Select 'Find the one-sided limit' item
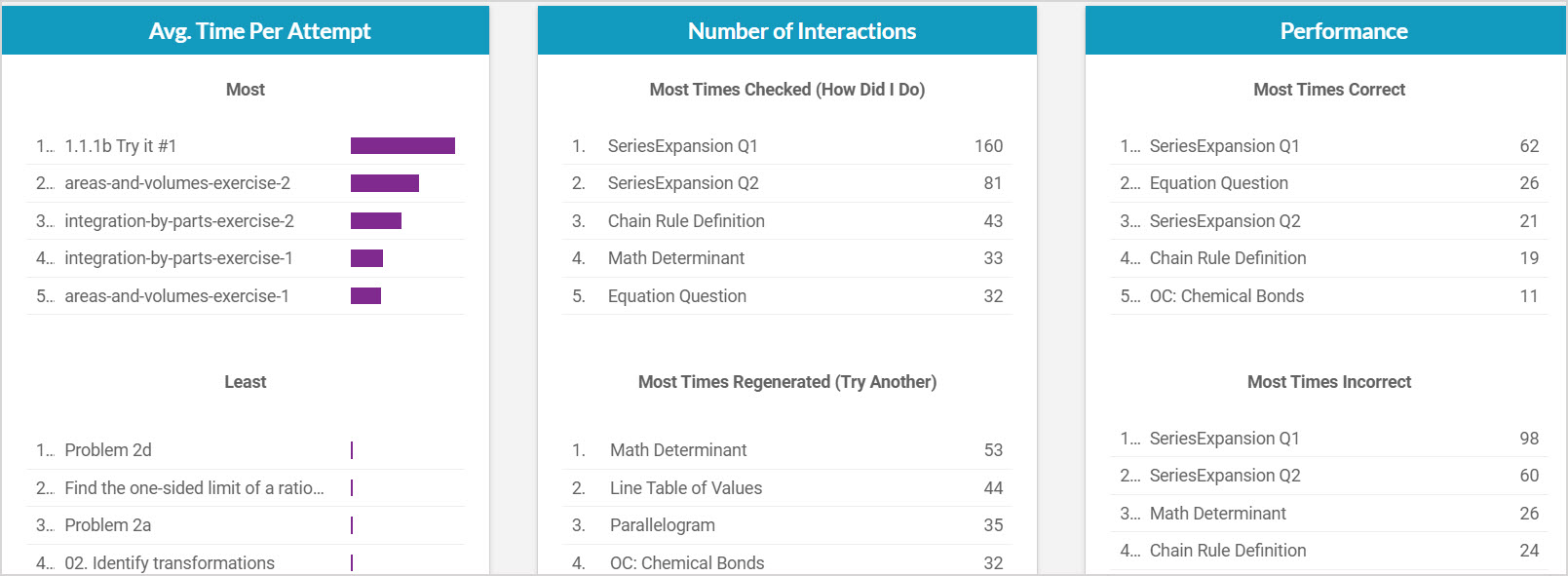The width and height of the screenshot is (1568, 576). [x=194, y=488]
